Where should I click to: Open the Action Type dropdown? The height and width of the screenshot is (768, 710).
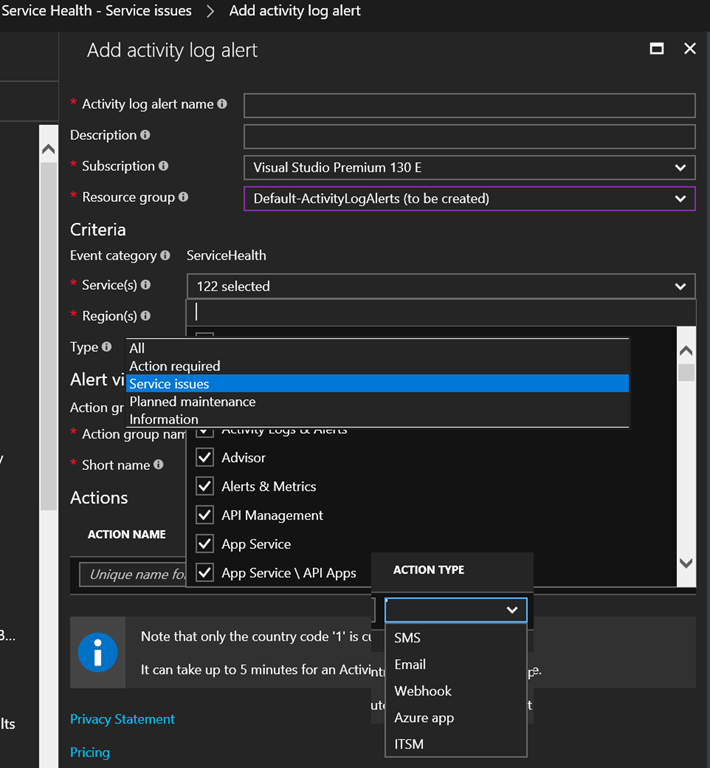coord(455,609)
